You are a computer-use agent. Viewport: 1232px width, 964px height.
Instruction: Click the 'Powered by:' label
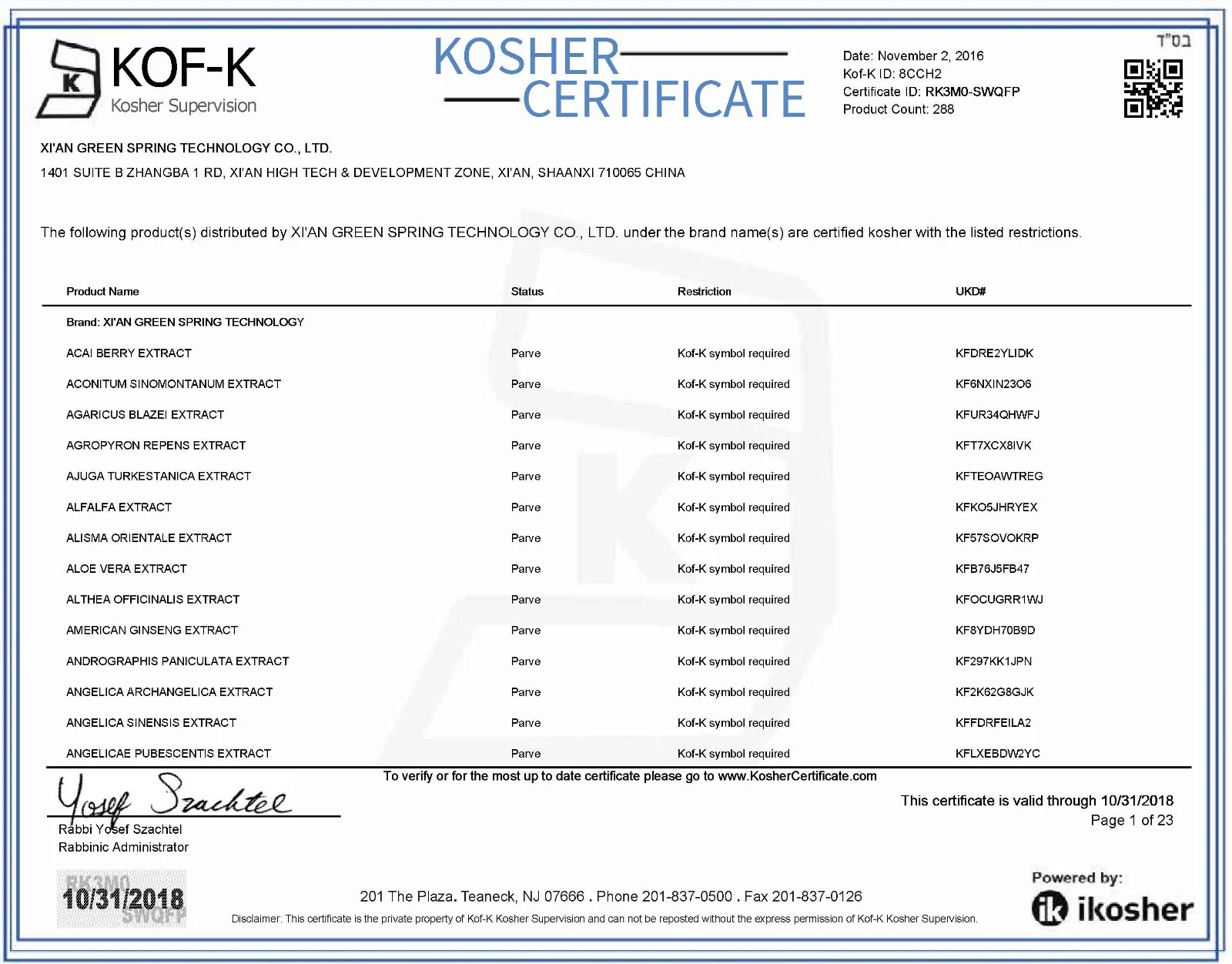[1076, 878]
